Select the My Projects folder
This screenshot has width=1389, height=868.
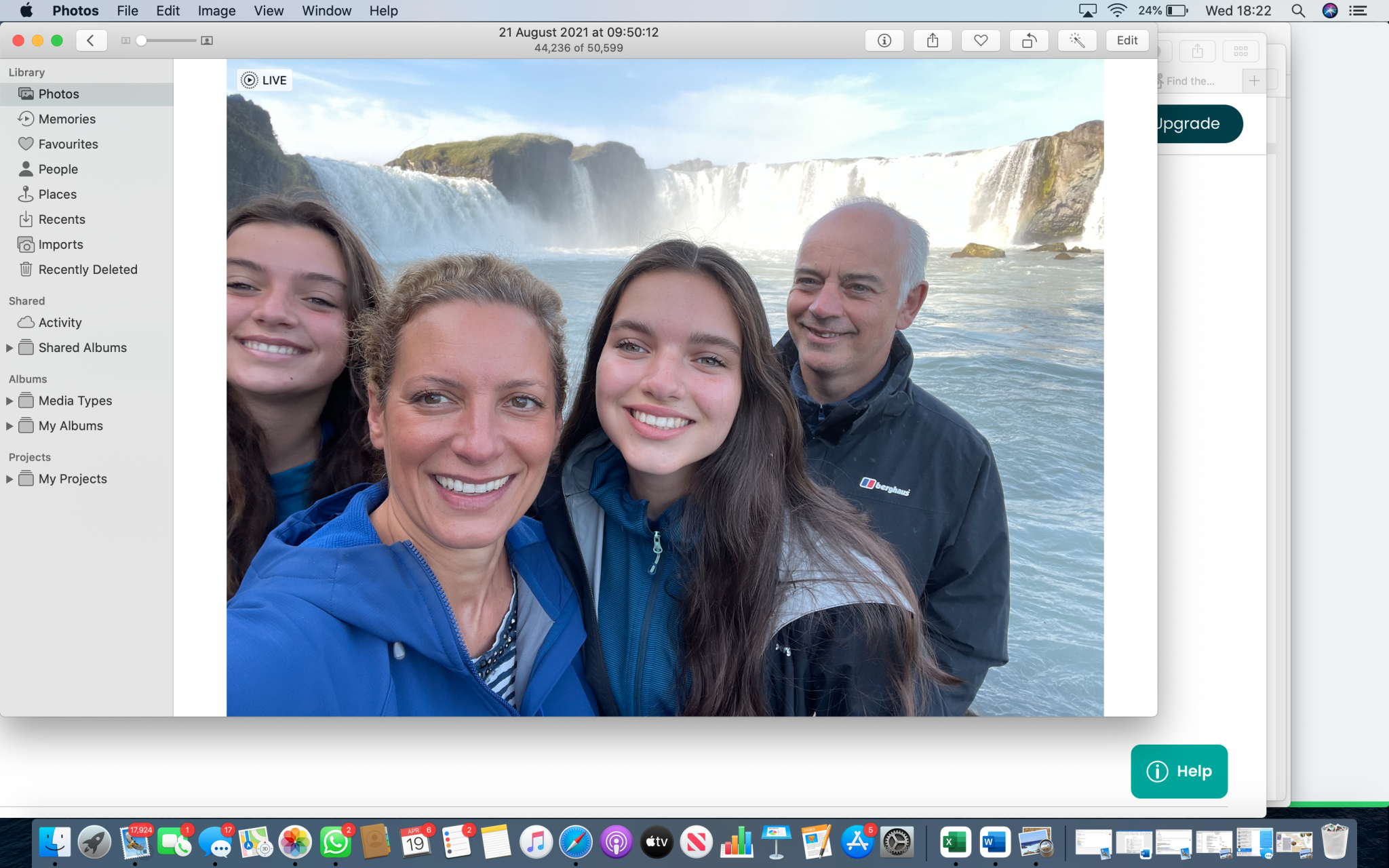73,479
